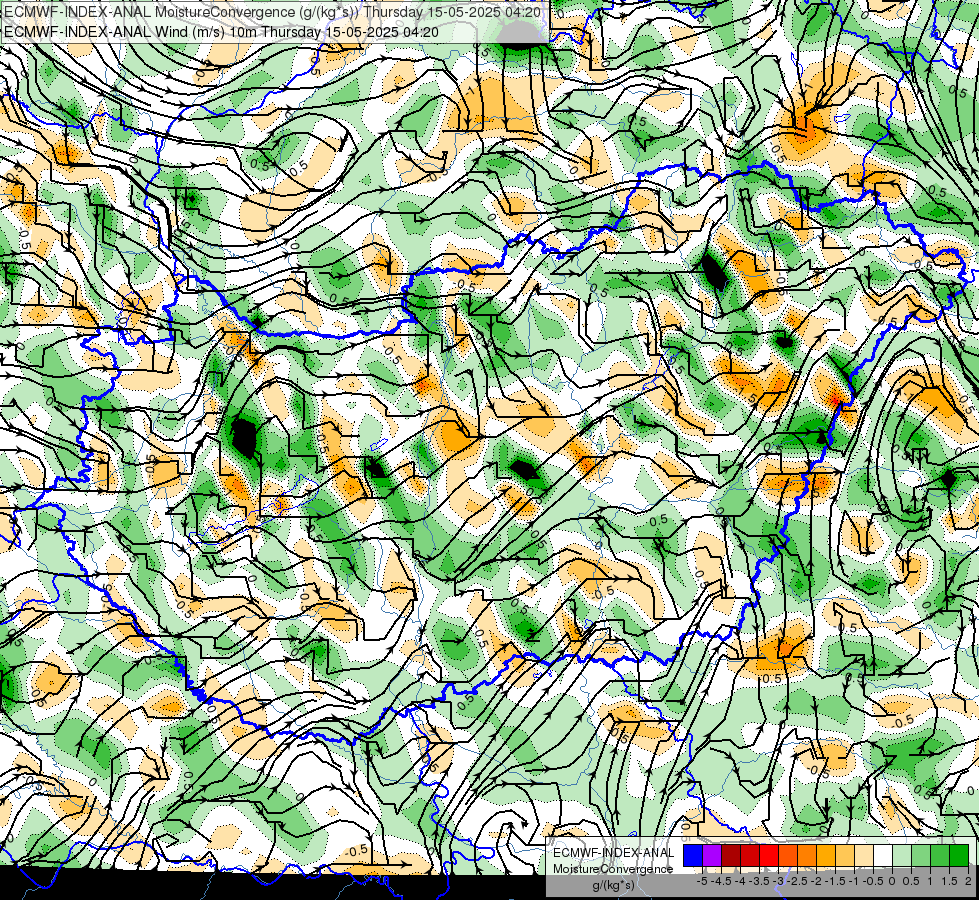Click the MoistureConvergence title line at top
This screenshot has height=900, width=979.
pyautogui.click(x=274, y=11)
